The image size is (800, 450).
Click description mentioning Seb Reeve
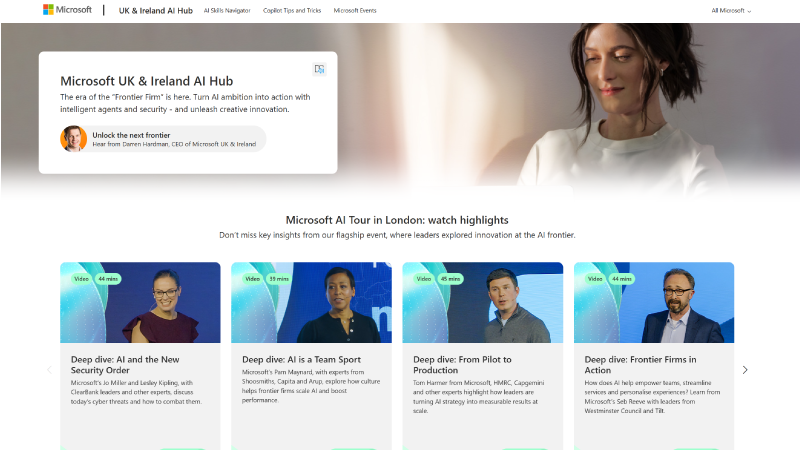(x=652, y=396)
